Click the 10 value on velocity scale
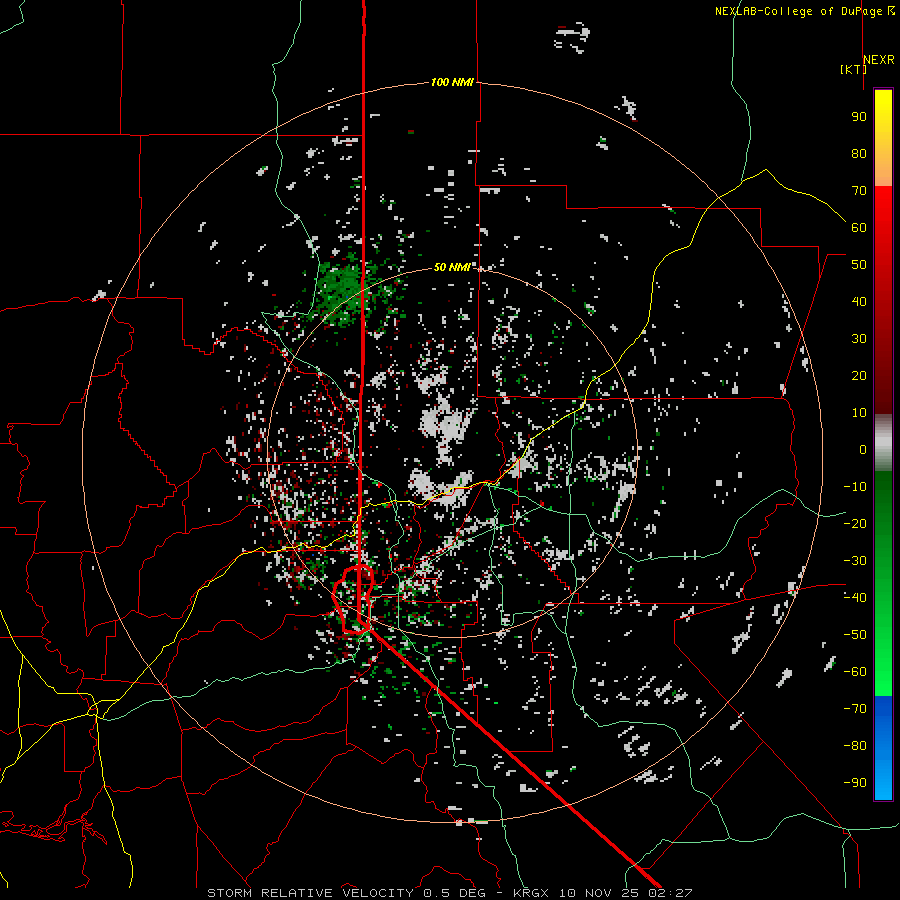This screenshot has width=900, height=900. [x=859, y=413]
